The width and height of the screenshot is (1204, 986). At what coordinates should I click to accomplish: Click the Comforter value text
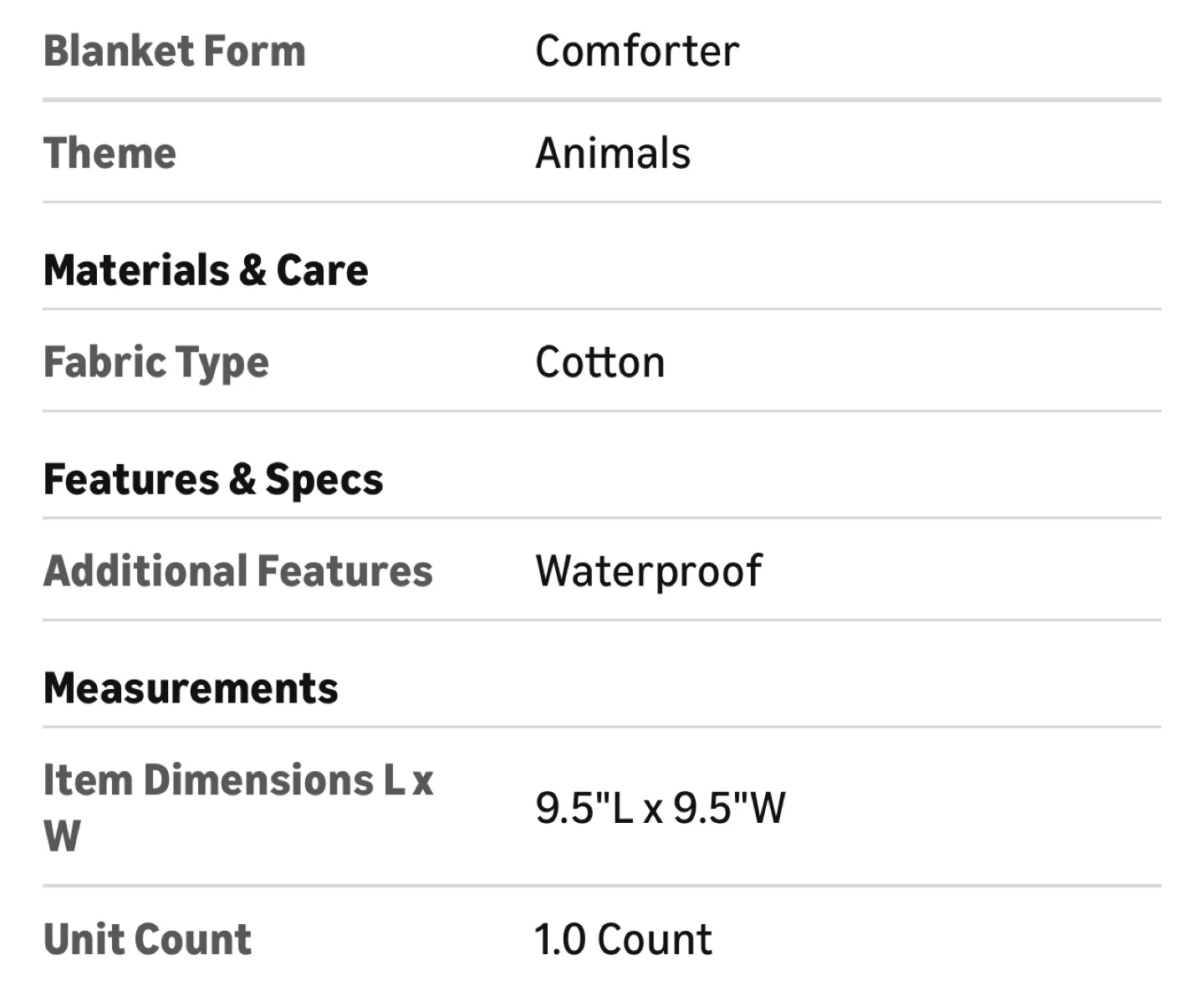[637, 51]
